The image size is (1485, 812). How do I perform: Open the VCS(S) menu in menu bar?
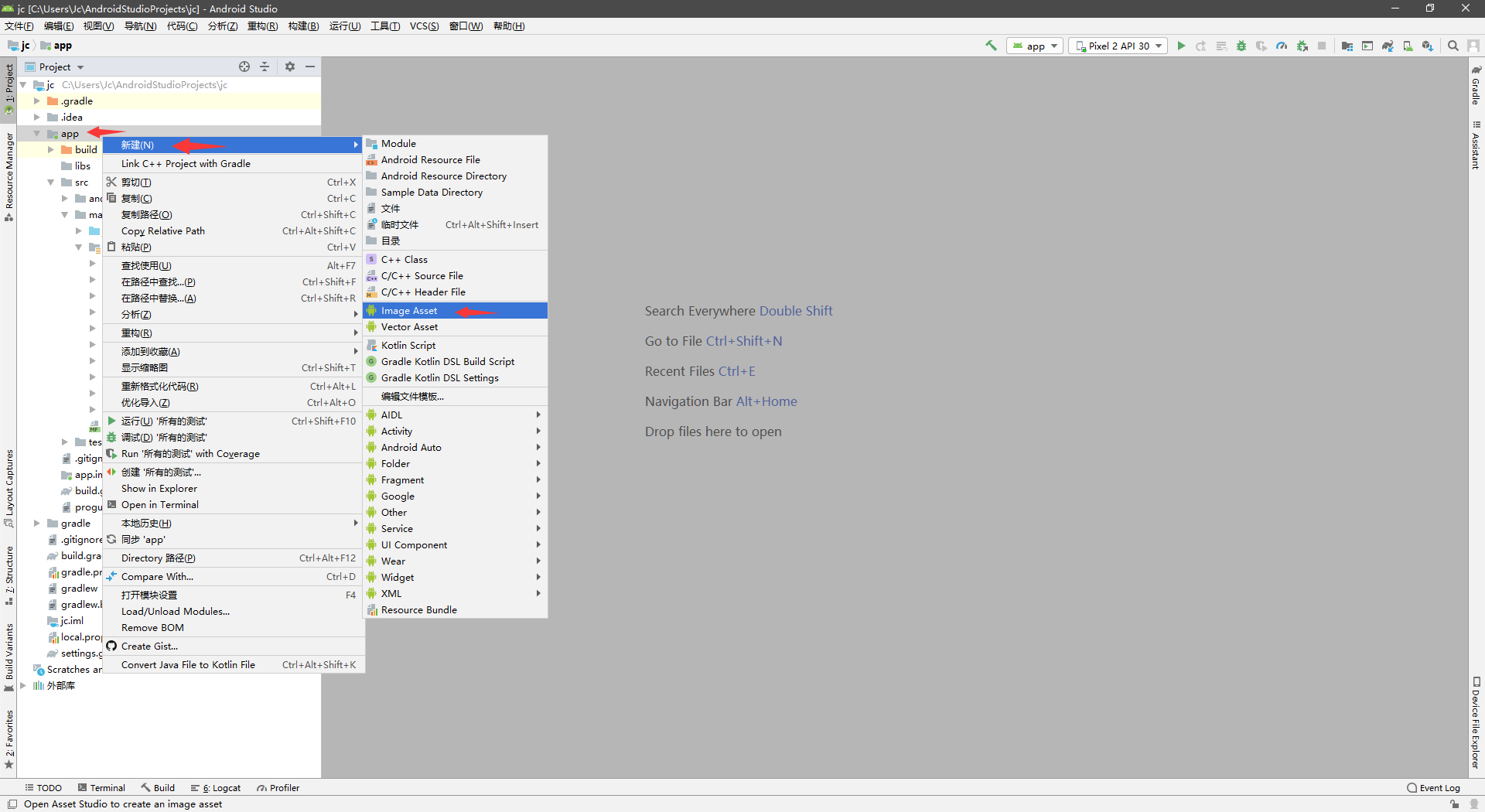[424, 26]
